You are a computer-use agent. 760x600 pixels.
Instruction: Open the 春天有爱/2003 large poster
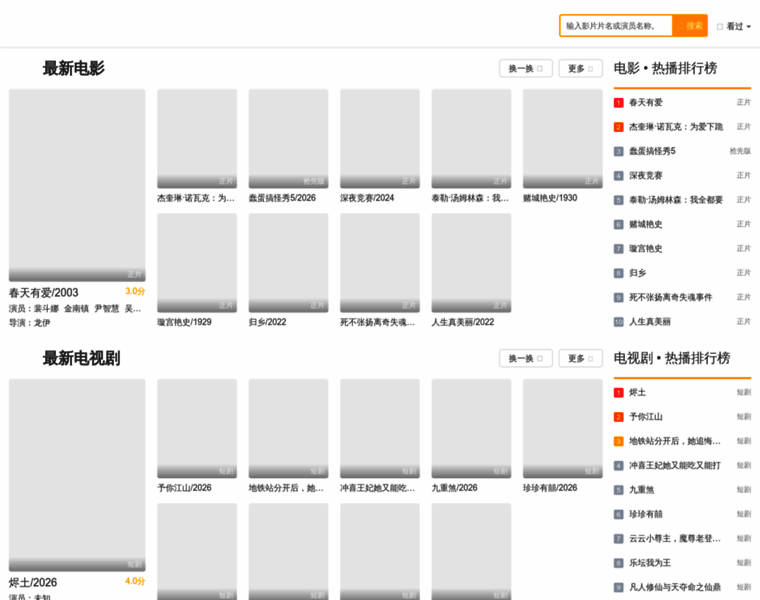pos(77,185)
